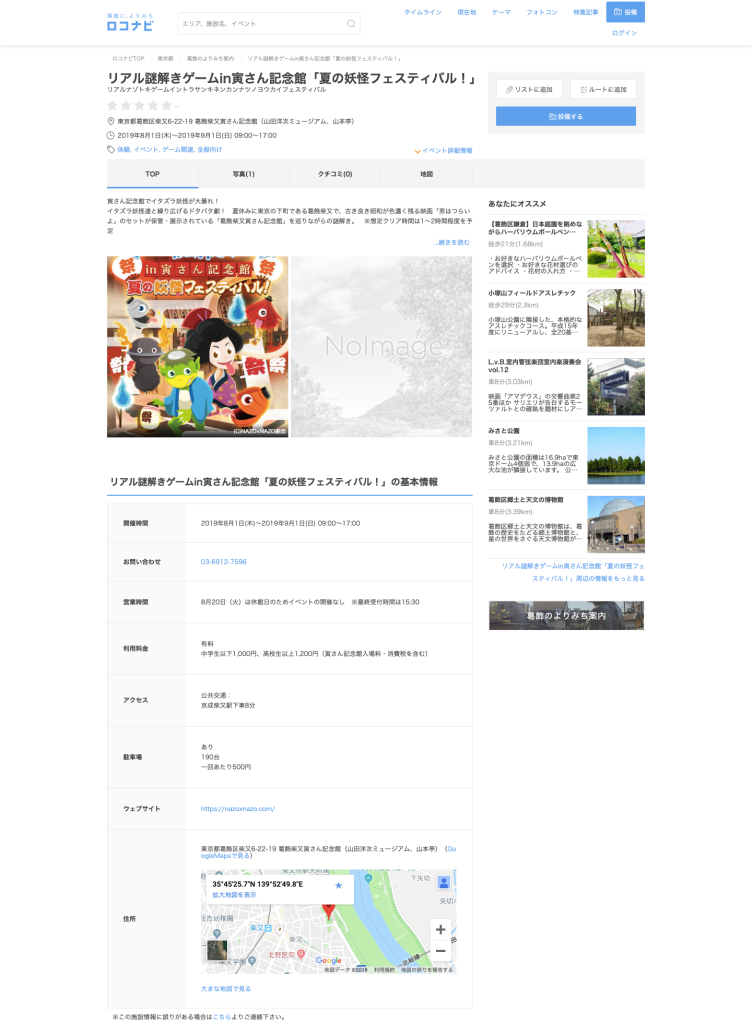Switch to the クチコミ(0) tab
Viewport: 752px width, 1024px height.
point(335,174)
